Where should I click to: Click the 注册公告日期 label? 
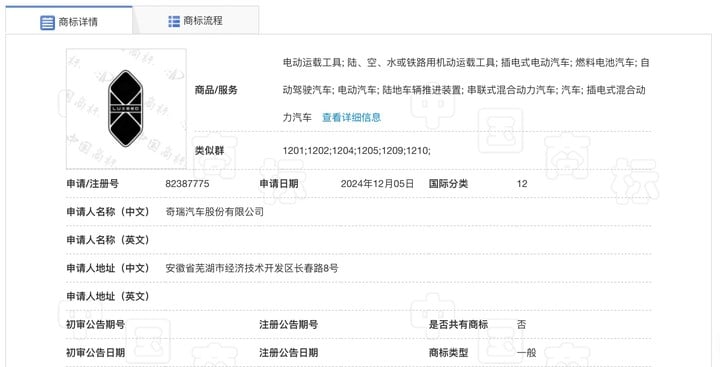pos(288,353)
